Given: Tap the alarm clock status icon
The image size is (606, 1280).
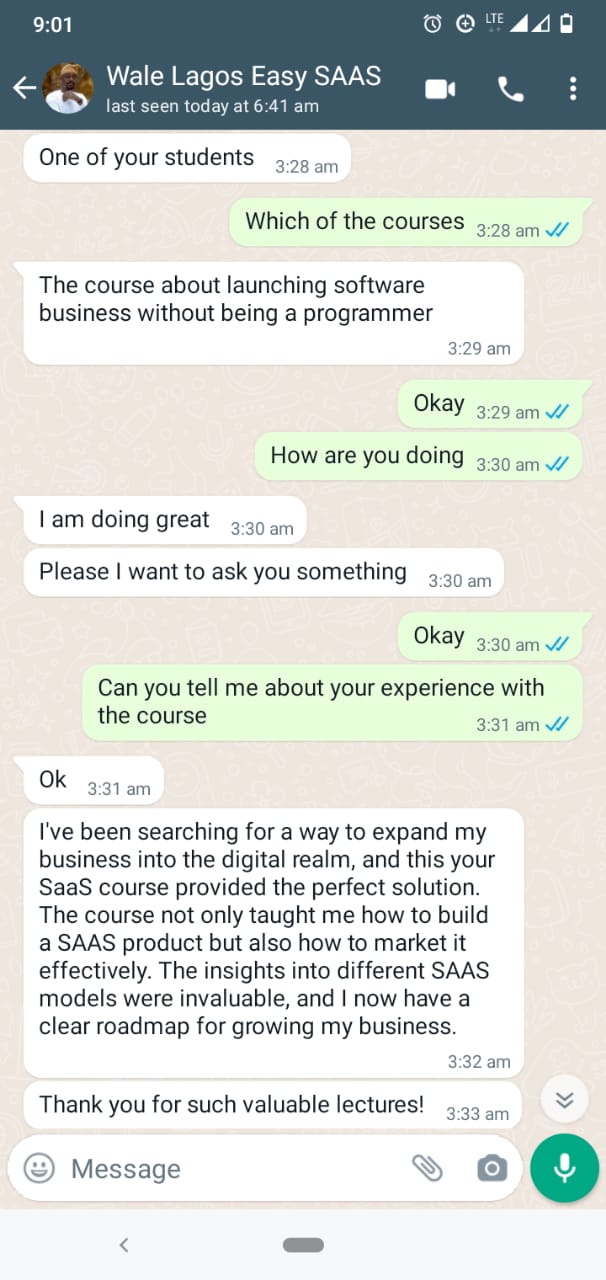Looking at the screenshot, I should (x=431, y=23).
